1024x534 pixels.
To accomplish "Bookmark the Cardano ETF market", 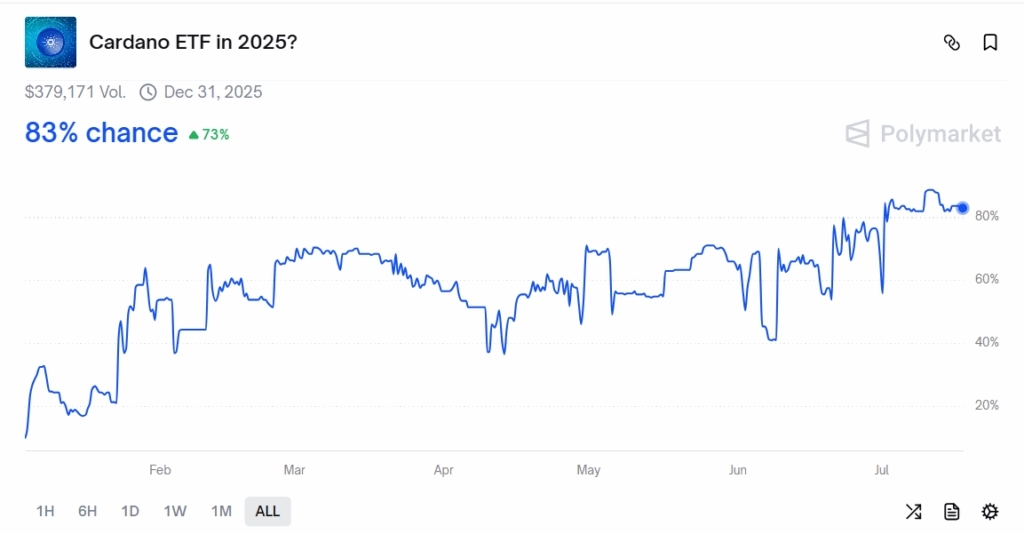I will [x=990, y=42].
